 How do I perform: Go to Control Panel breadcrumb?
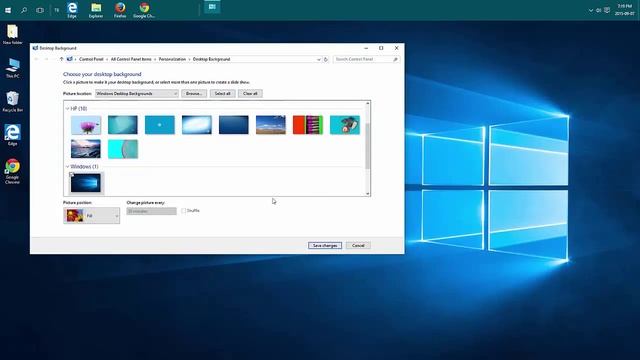[91, 59]
